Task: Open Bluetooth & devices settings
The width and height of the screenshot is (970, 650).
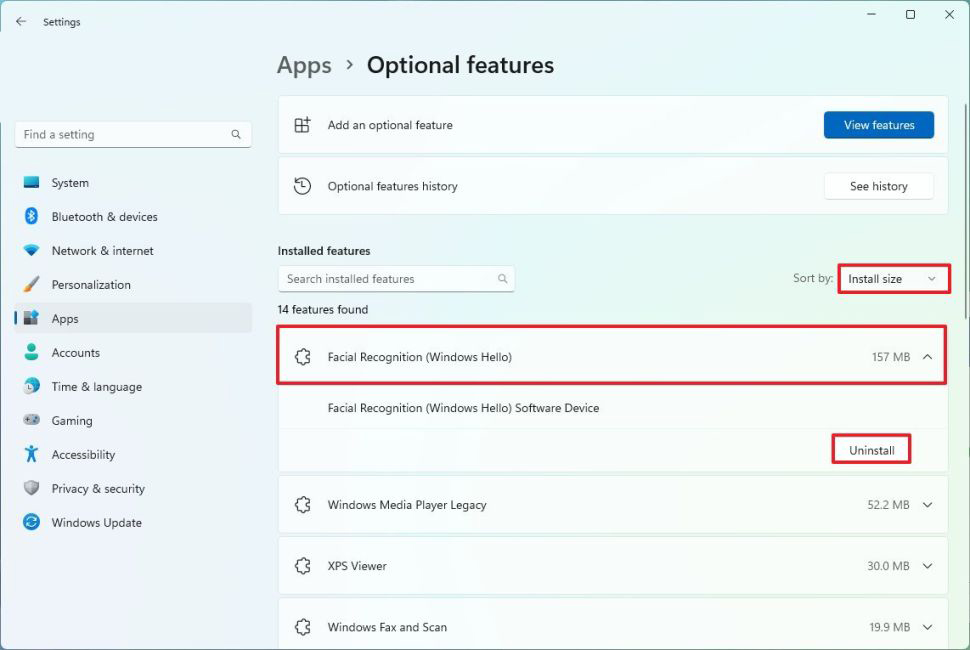Action: pos(104,217)
